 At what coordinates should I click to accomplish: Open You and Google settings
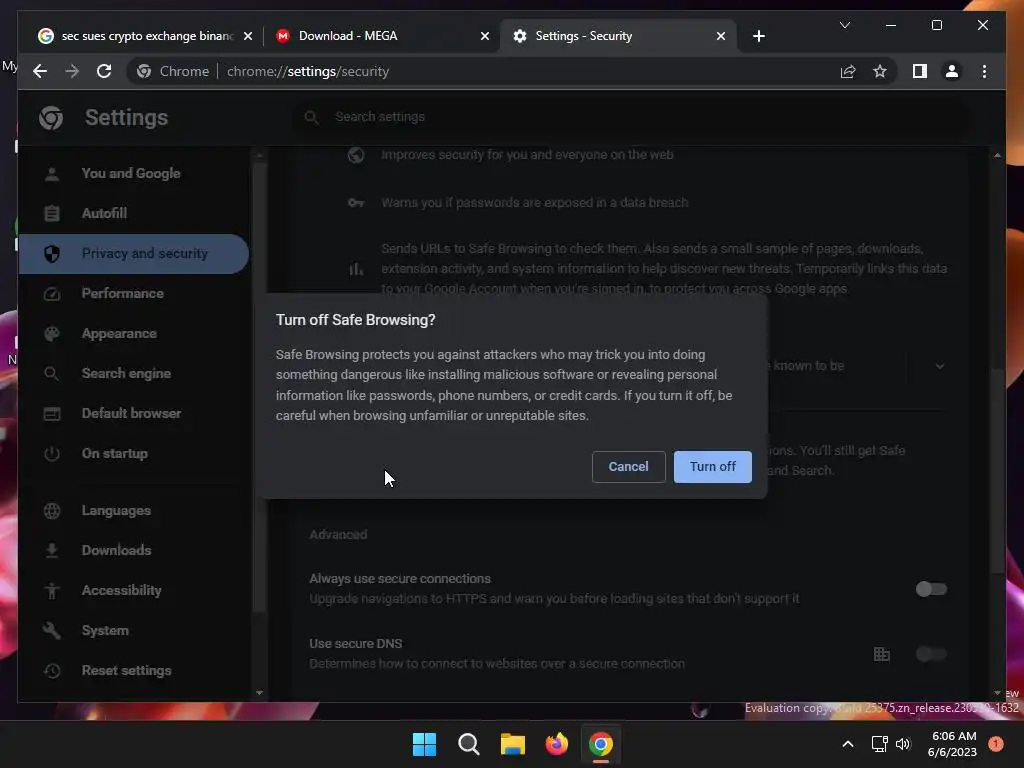(133, 174)
